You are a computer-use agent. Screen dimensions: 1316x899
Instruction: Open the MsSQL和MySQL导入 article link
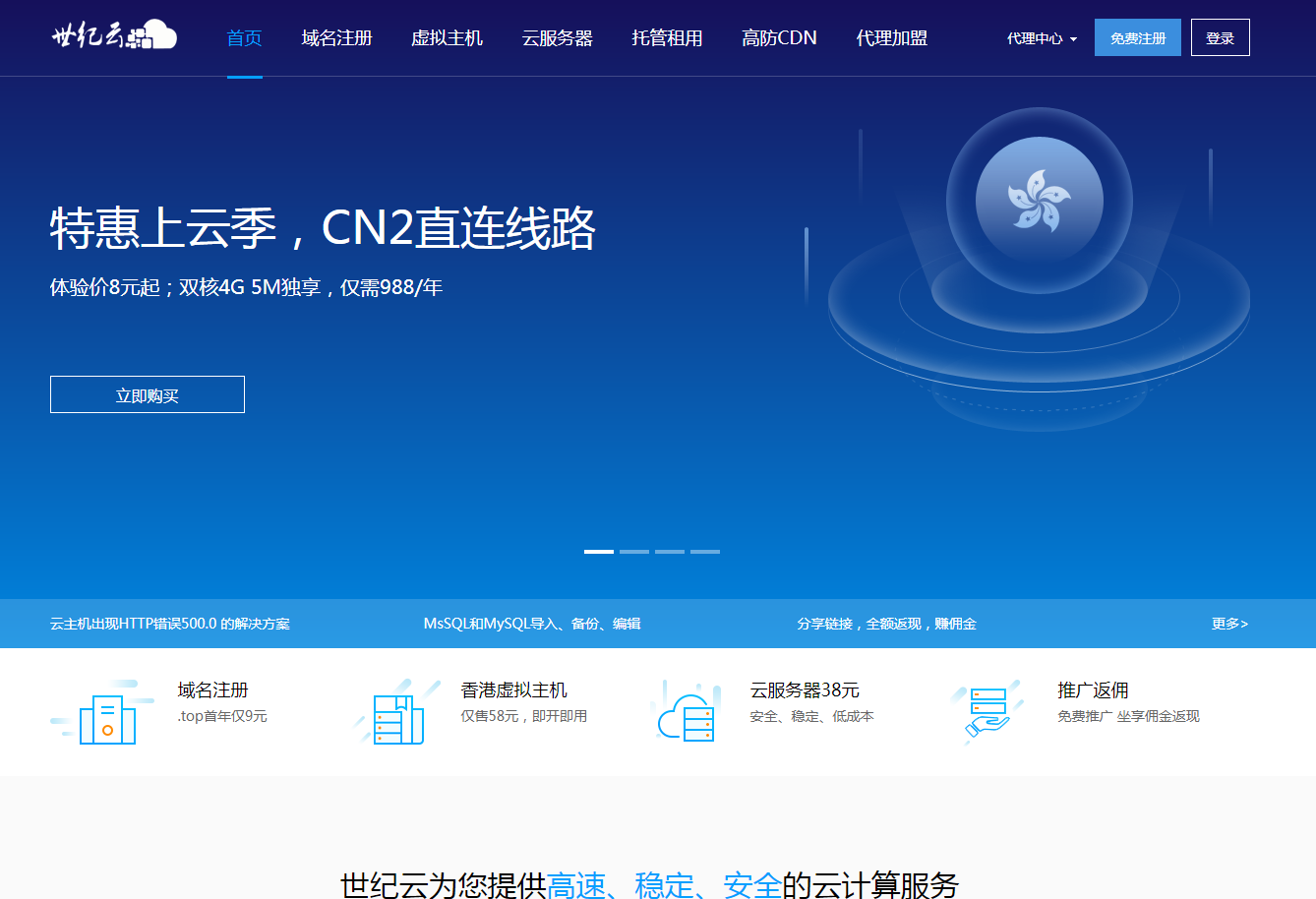pyautogui.click(x=532, y=624)
